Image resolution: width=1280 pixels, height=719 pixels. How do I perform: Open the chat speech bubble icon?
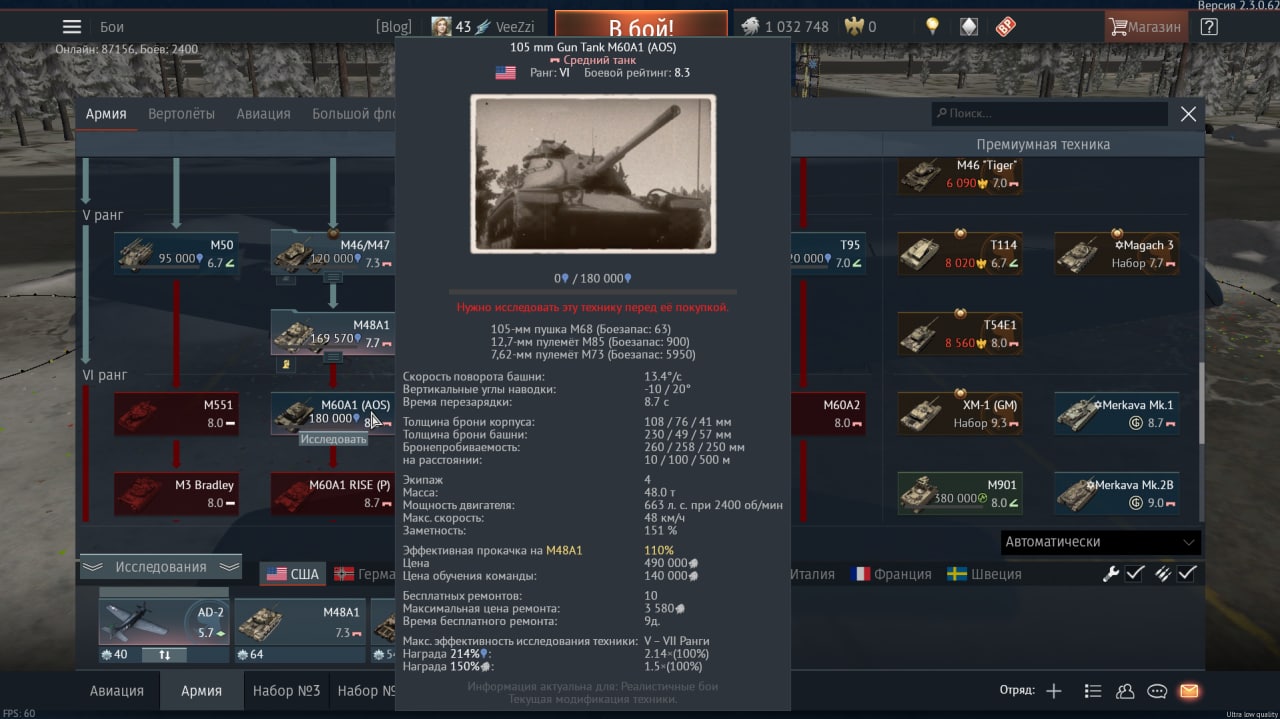click(1157, 691)
